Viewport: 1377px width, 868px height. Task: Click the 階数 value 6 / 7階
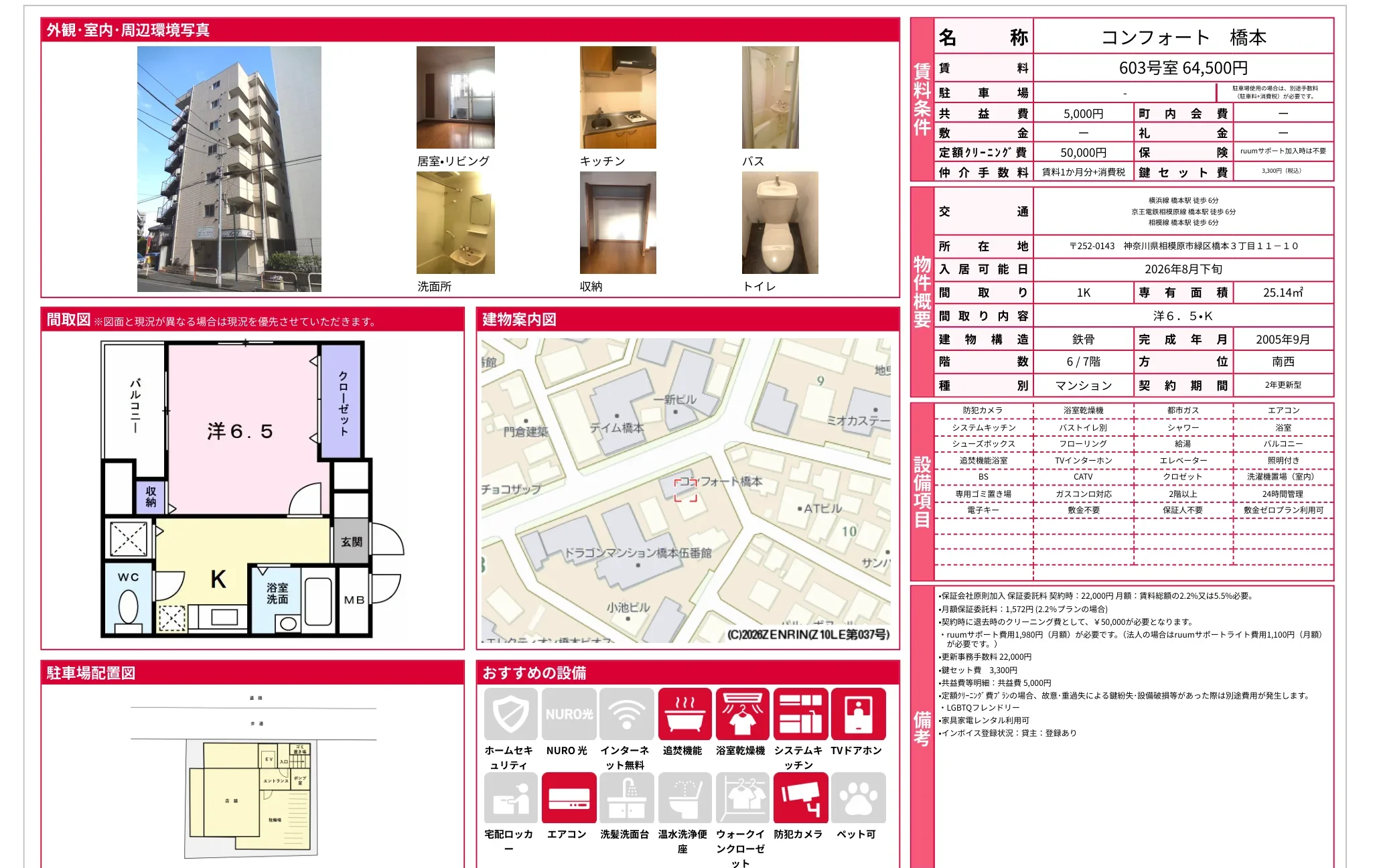1083,362
